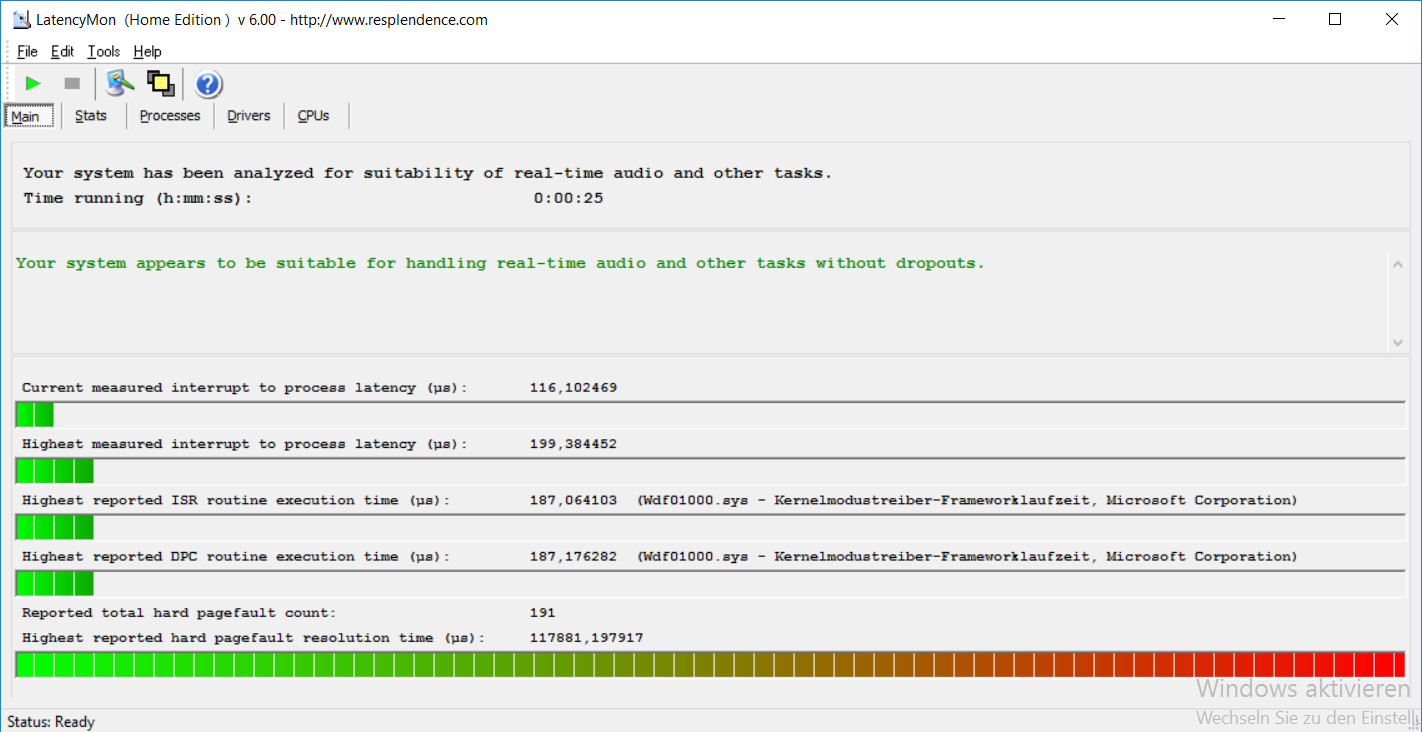Image resolution: width=1422 pixels, height=732 pixels.
Task: Switch to the CPUs tab
Action: (314, 116)
